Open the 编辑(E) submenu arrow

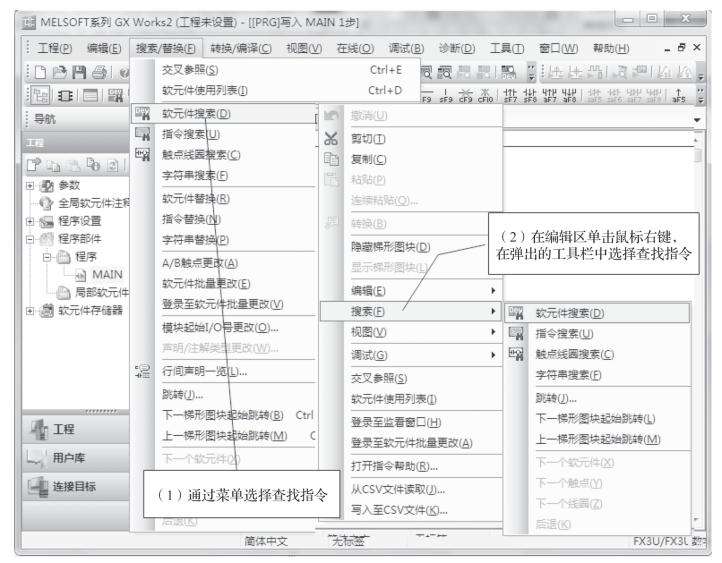coord(493,290)
